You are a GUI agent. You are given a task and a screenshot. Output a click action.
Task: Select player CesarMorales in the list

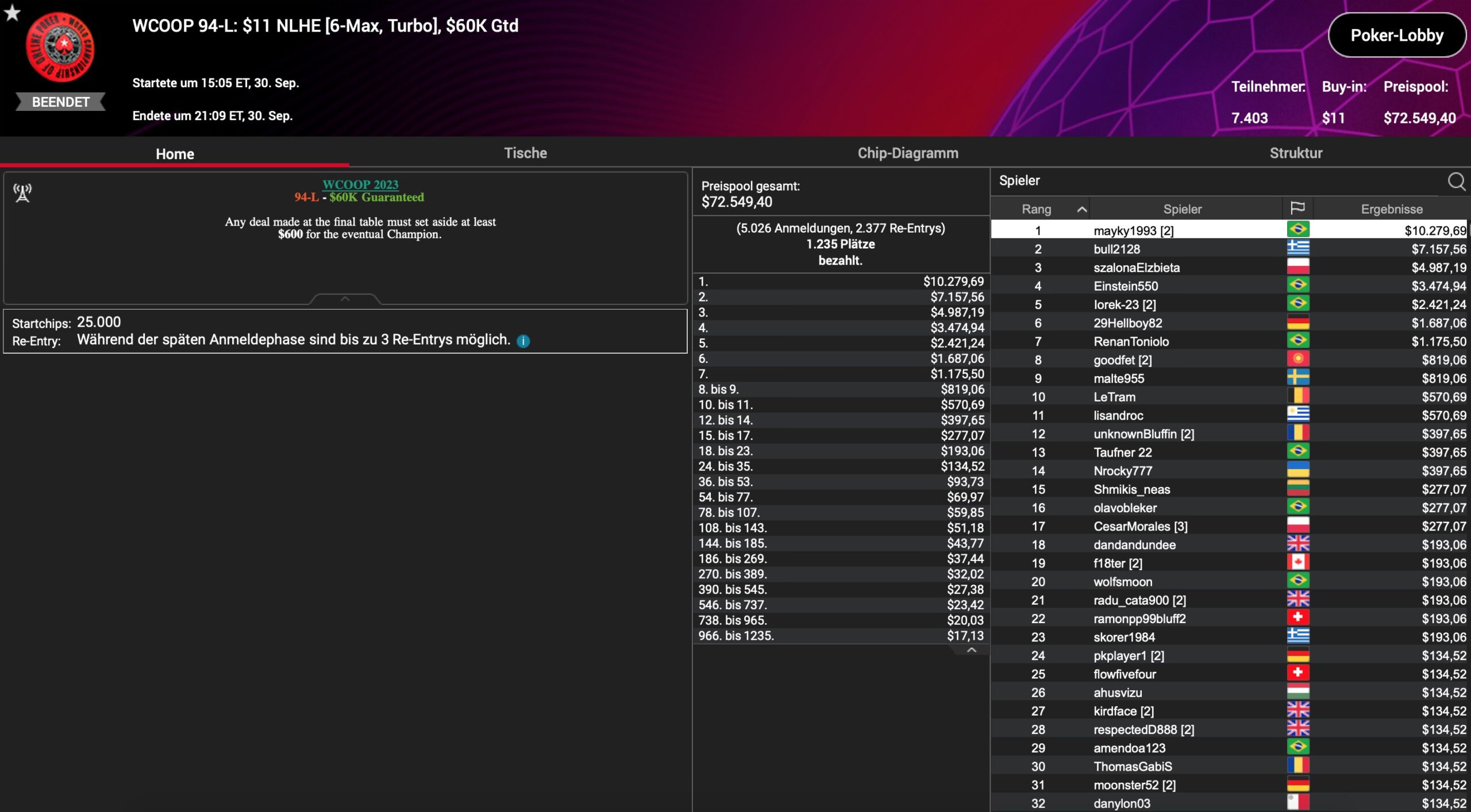(1229, 525)
